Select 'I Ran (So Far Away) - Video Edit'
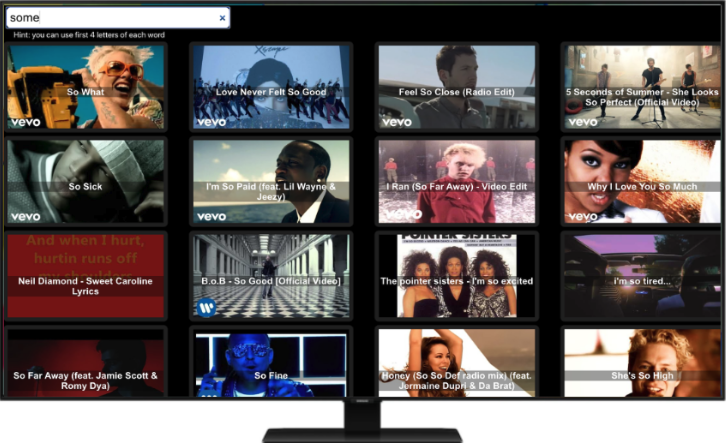This screenshot has height=443, width=726. (457, 181)
